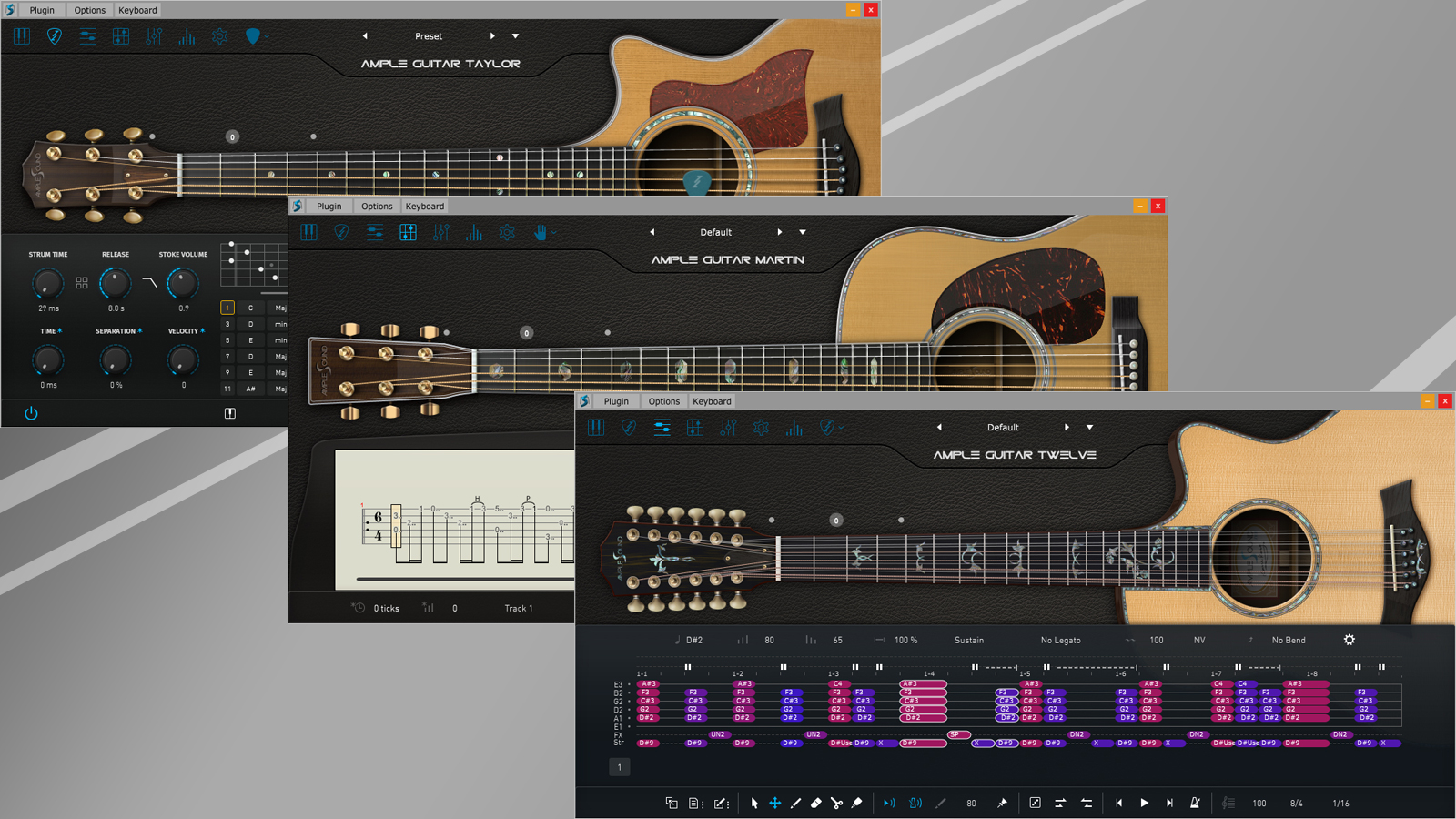Open the settings gear in Taylor window
The width and height of the screenshot is (1456, 819).
point(219,36)
